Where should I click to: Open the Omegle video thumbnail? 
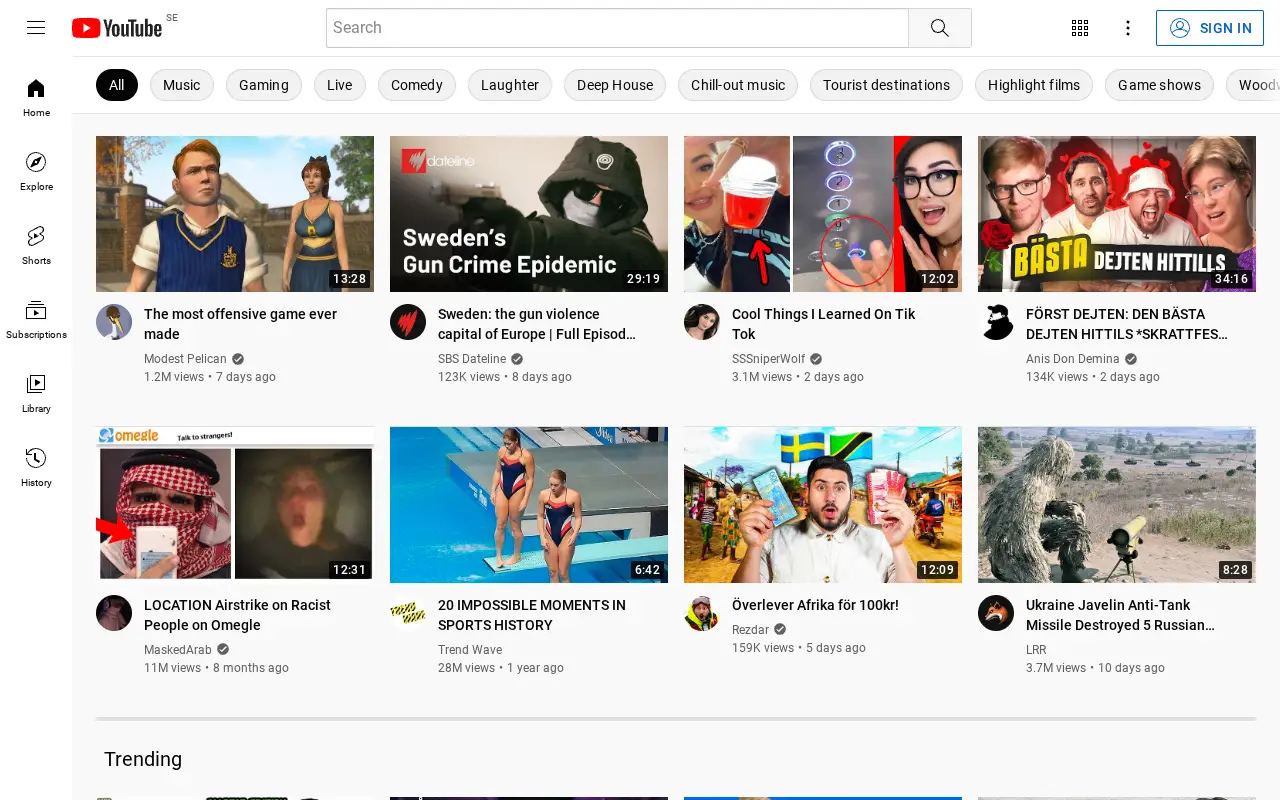point(235,505)
